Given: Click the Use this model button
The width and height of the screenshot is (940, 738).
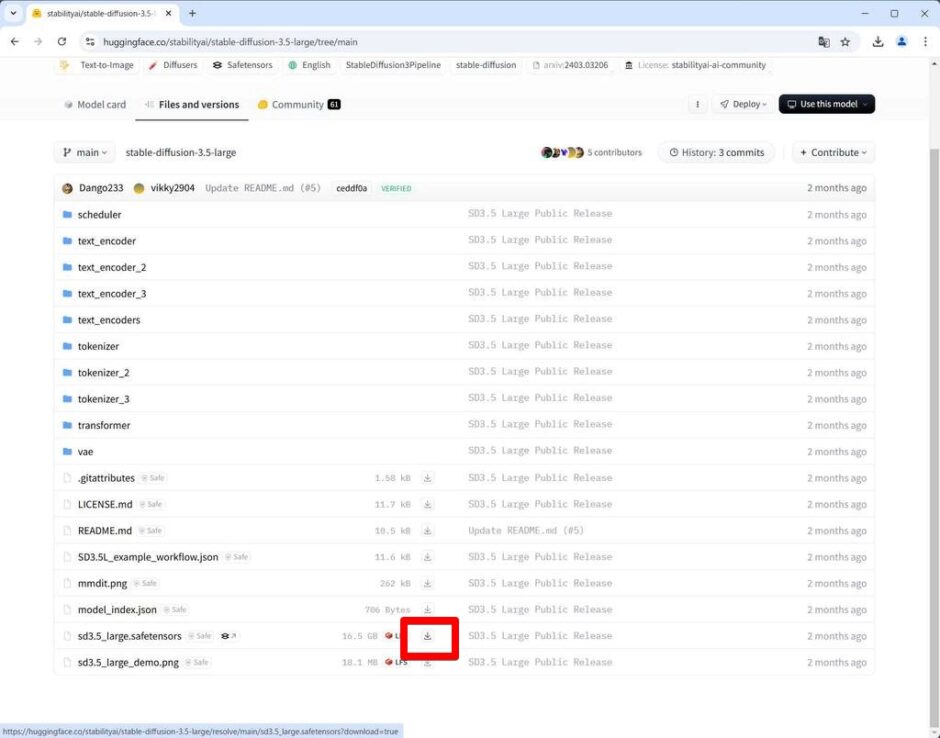Looking at the screenshot, I should click(826, 104).
